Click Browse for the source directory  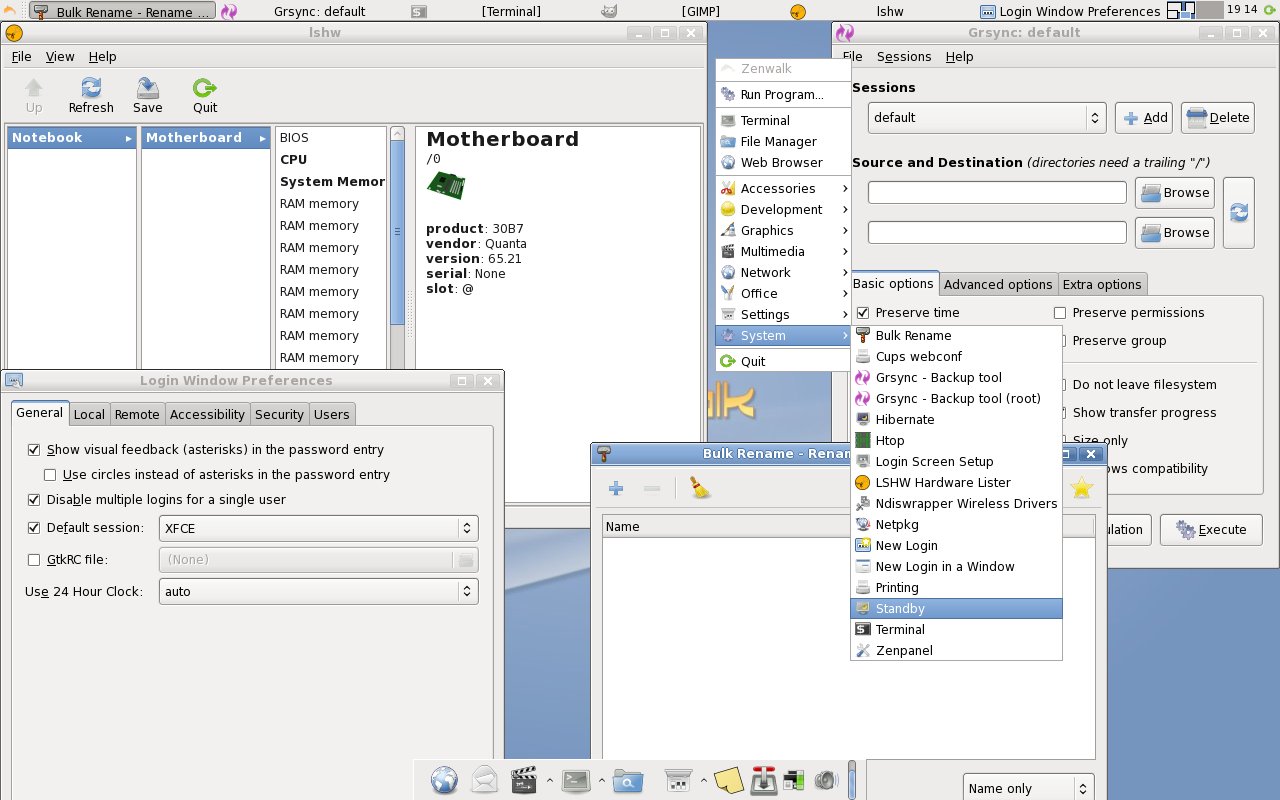click(x=1175, y=192)
